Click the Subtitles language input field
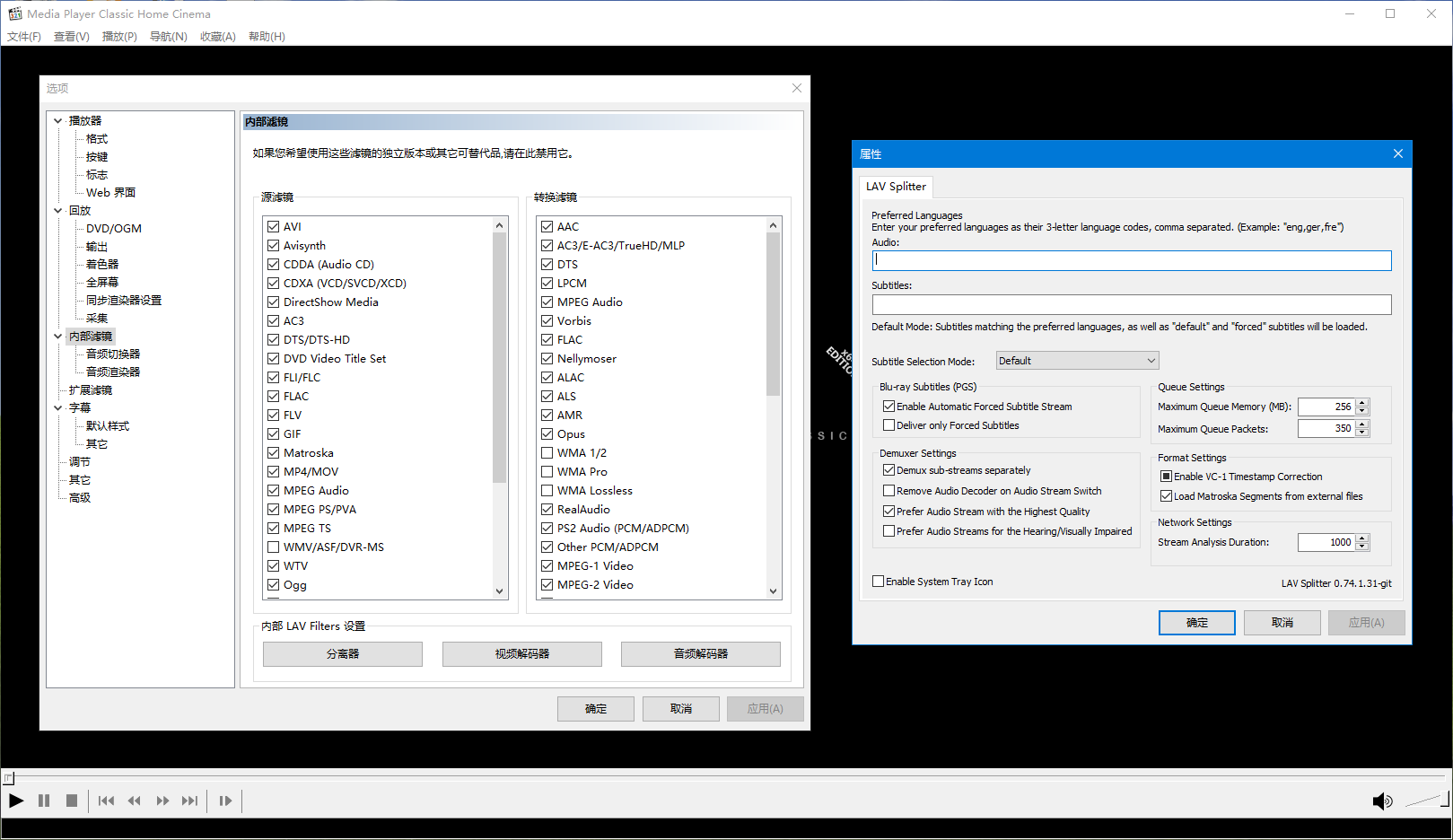 coord(1131,305)
